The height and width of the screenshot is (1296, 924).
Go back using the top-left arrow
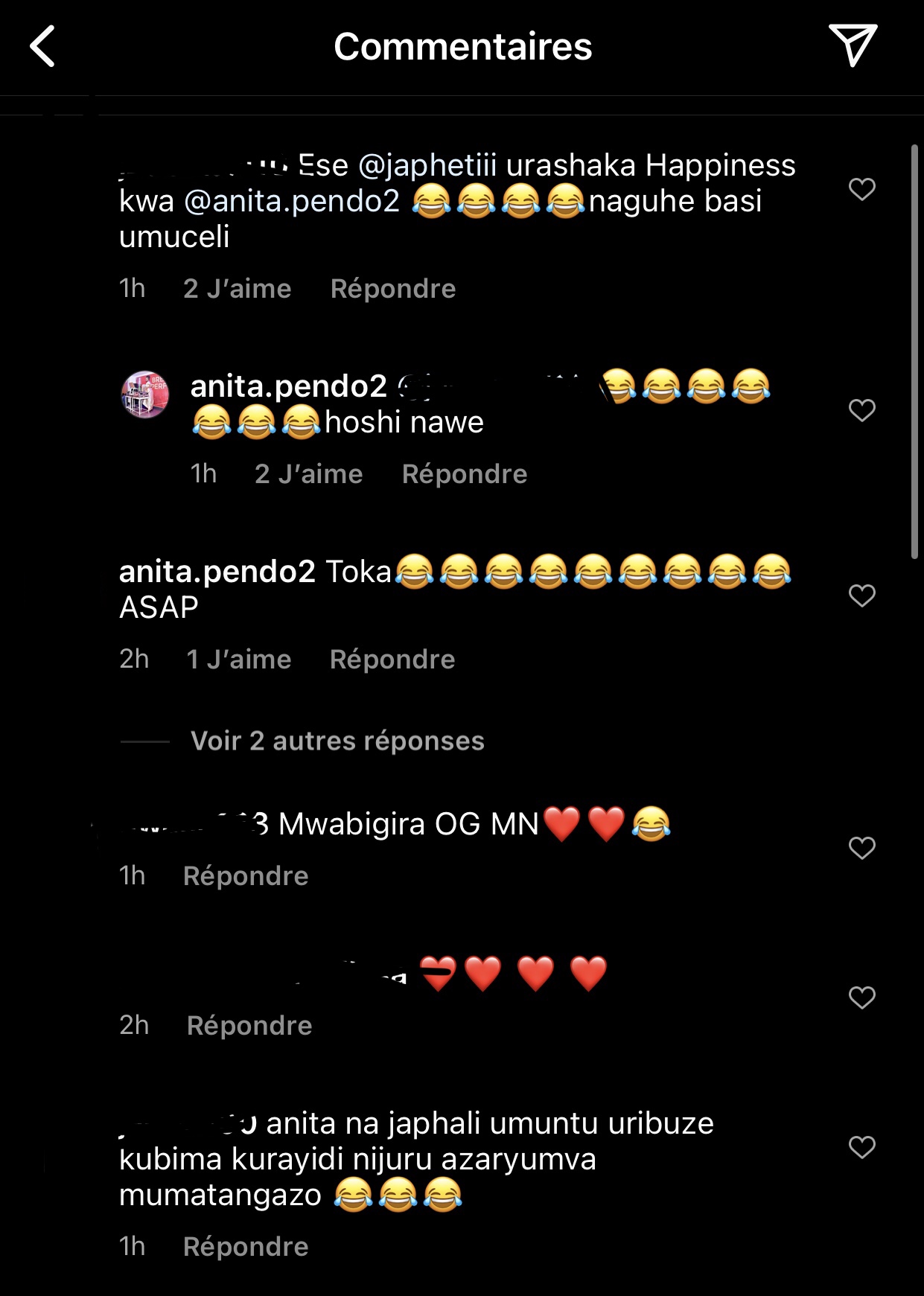click(x=43, y=47)
